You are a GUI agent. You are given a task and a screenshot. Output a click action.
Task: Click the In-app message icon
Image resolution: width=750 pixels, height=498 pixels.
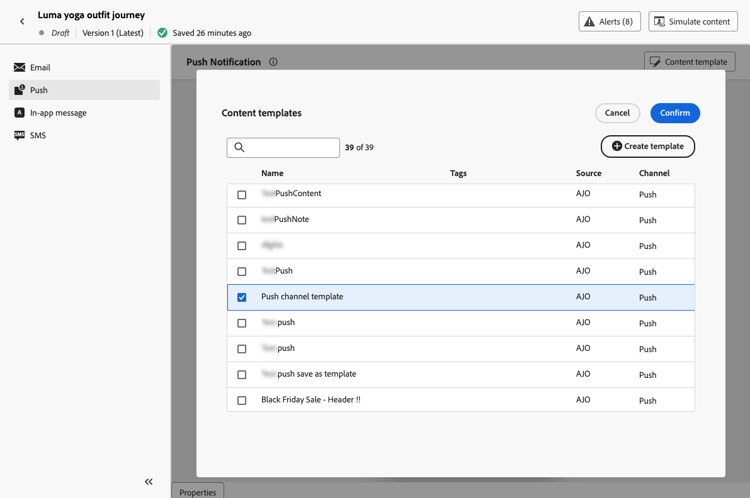[x=19, y=113]
